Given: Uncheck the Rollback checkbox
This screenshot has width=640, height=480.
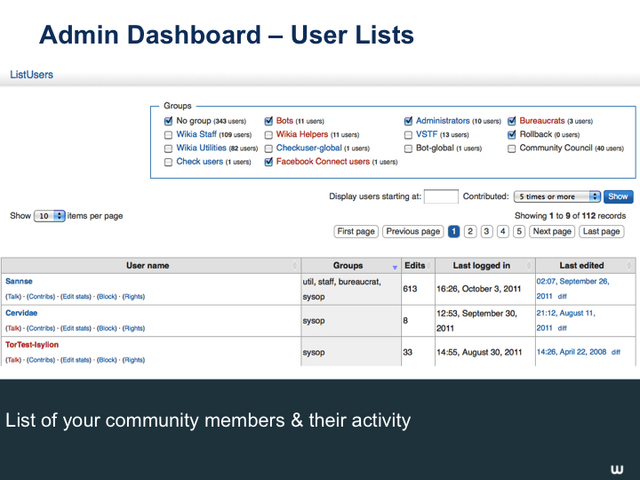Looking at the screenshot, I should (512, 135).
